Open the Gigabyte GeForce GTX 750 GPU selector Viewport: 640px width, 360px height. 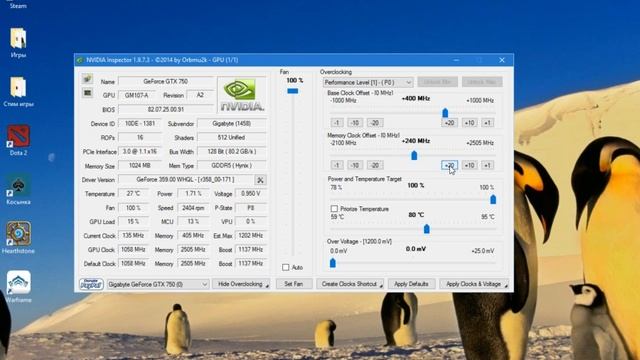tap(158, 284)
